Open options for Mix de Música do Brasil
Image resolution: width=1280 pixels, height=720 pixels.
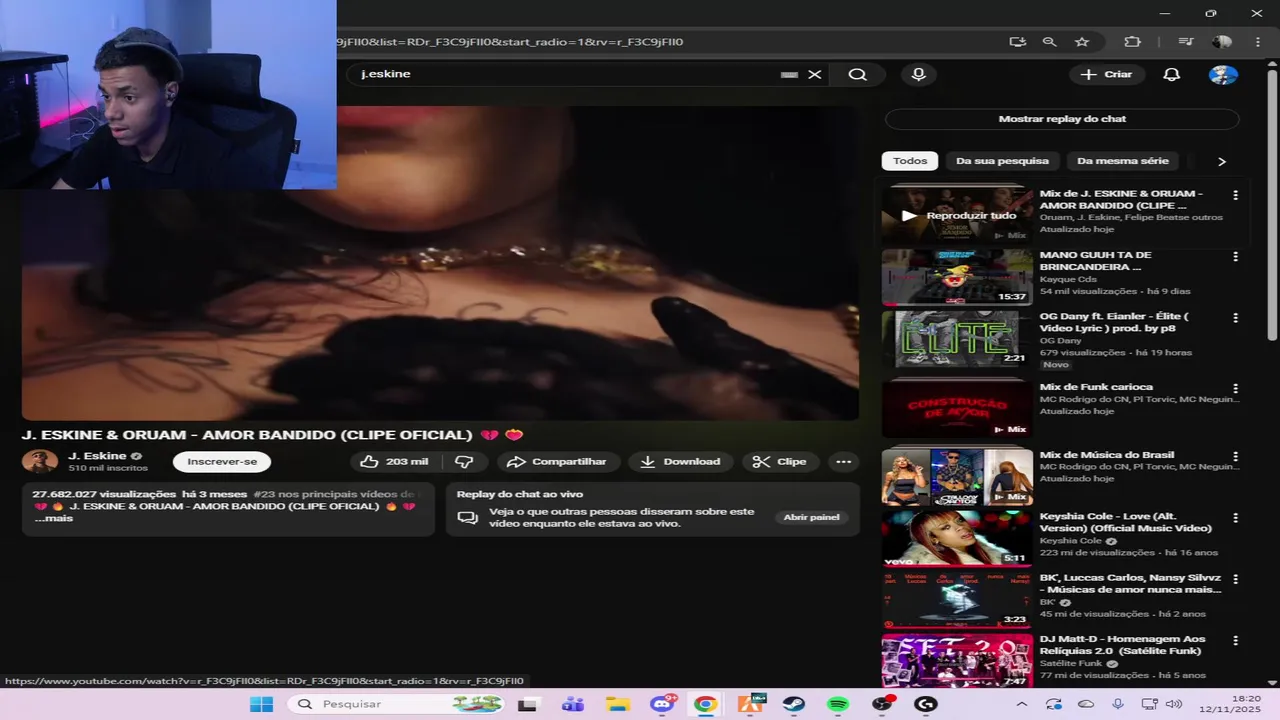click(1235, 456)
